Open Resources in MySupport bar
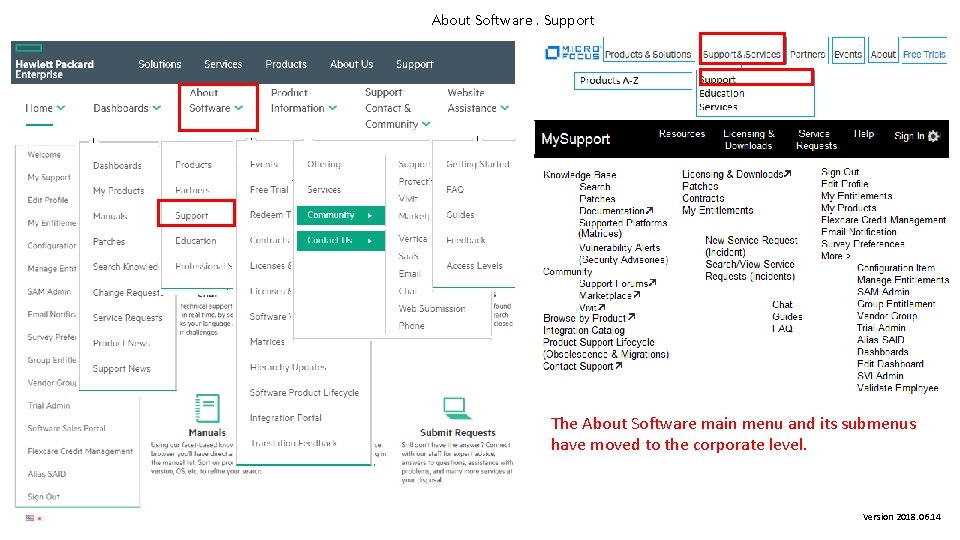 point(682,133)
